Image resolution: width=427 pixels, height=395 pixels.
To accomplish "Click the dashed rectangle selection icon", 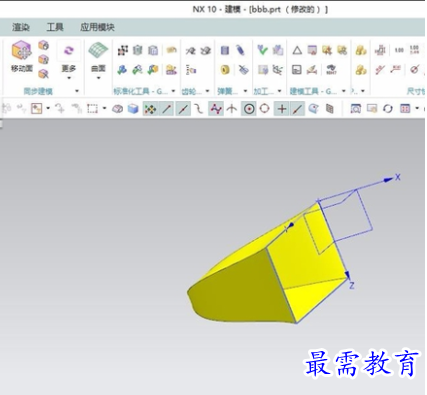I will click(92, 109).
